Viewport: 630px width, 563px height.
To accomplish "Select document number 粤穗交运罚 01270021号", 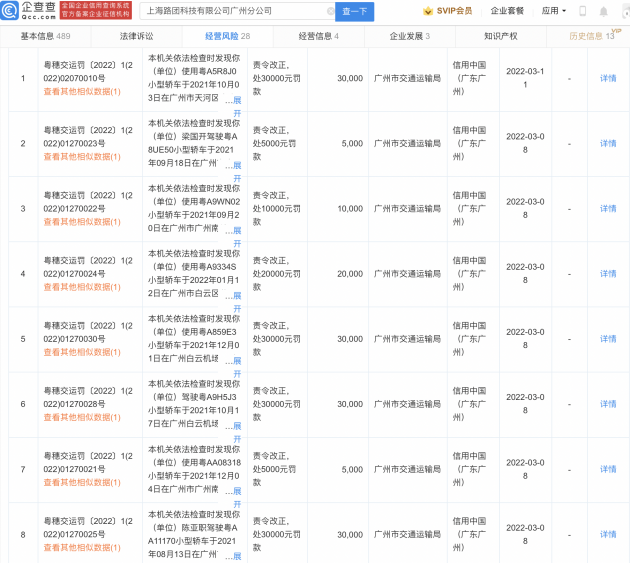I will tap(88, 463).
